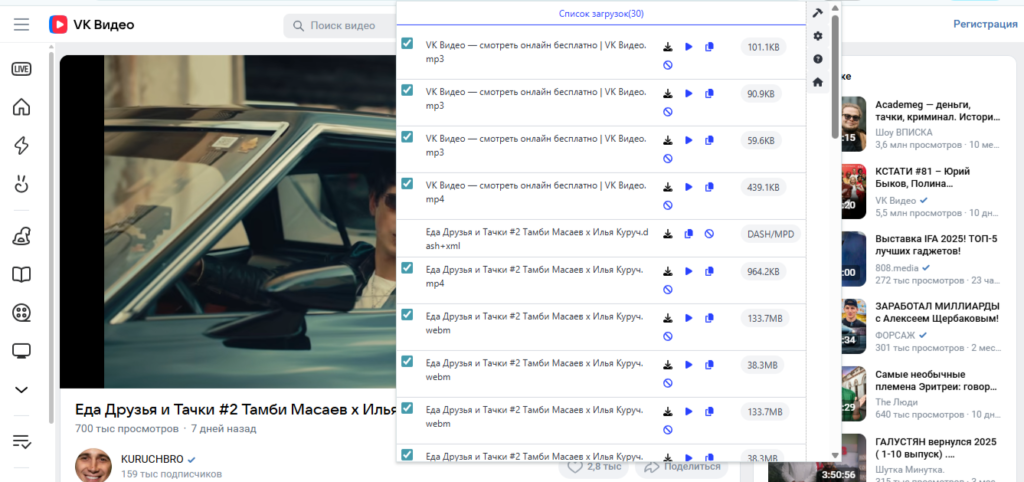Deselect the first 133.7MB webm checkbox

(x=407, y=314)
